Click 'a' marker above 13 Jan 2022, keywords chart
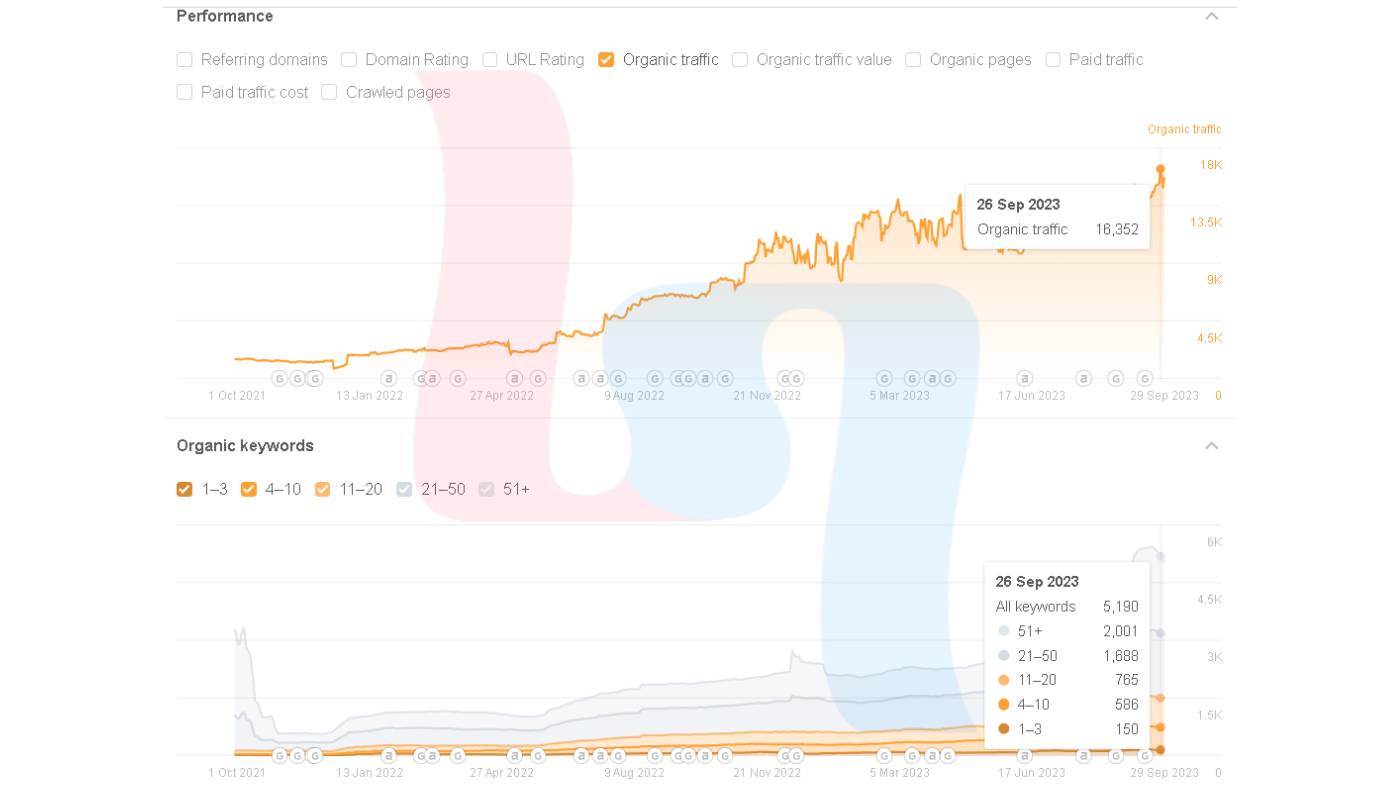The image size is (1400, 800). pyautogui.click(x=389, y=755)
